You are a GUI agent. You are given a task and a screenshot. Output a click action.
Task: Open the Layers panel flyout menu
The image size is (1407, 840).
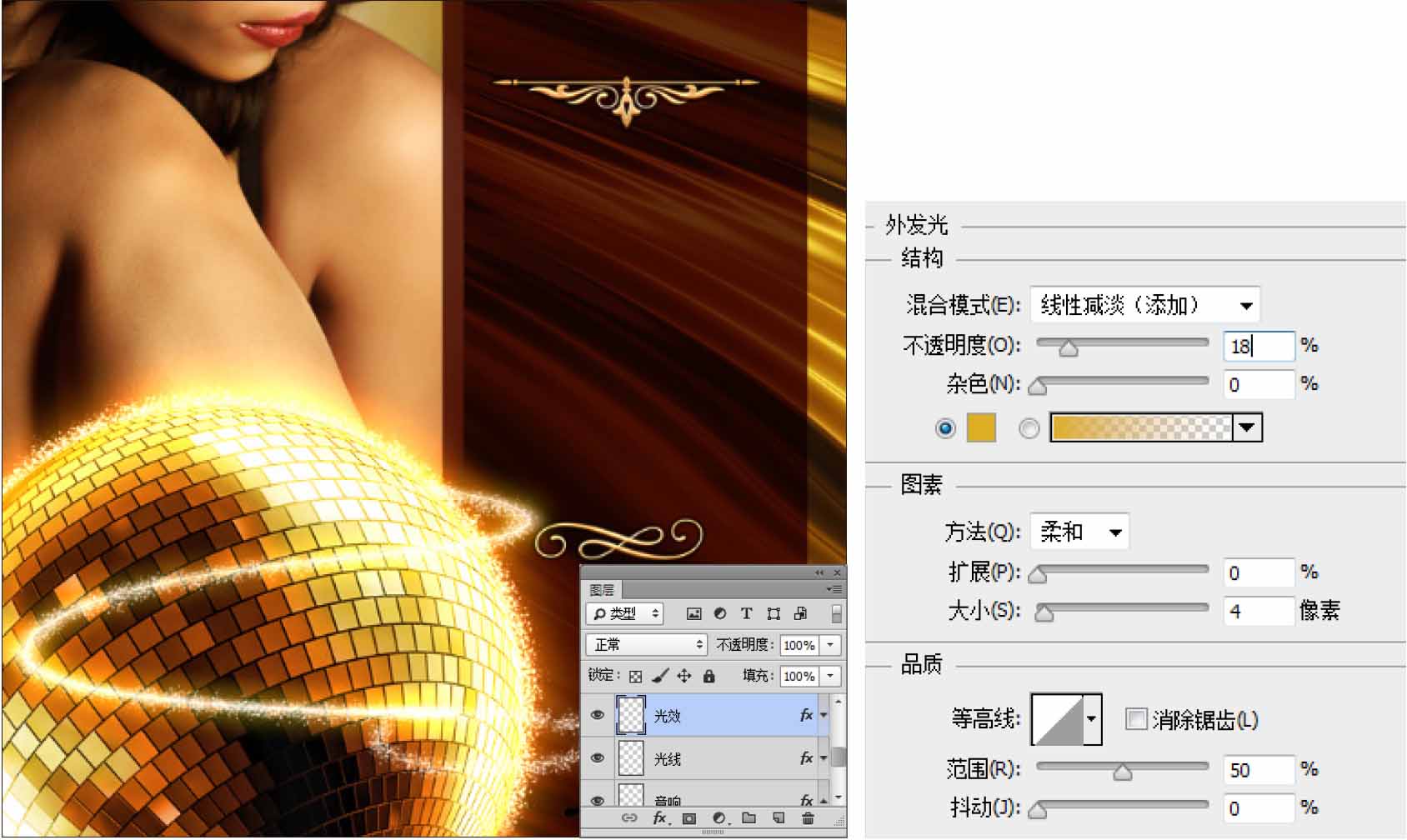(x=834, y=589)
